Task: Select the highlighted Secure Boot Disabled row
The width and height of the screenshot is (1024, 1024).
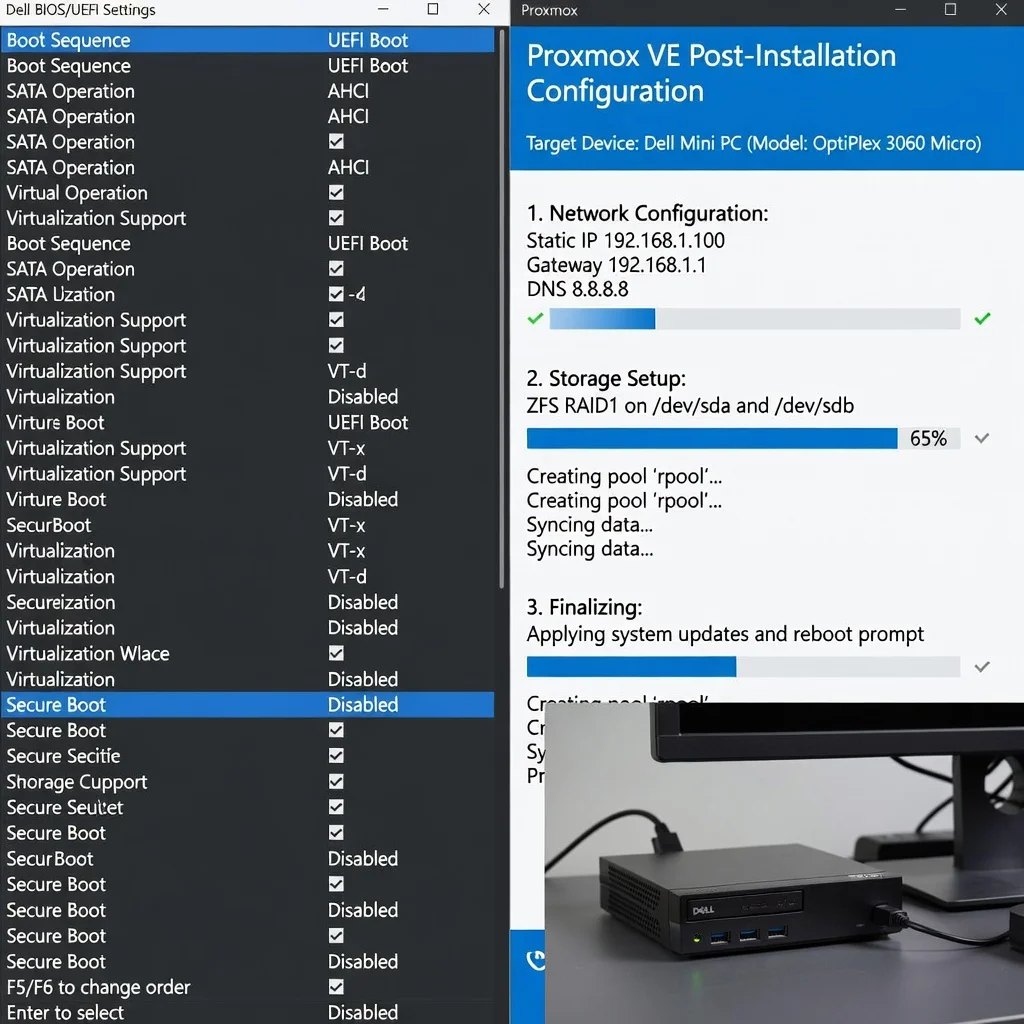Action: point(248,705)
